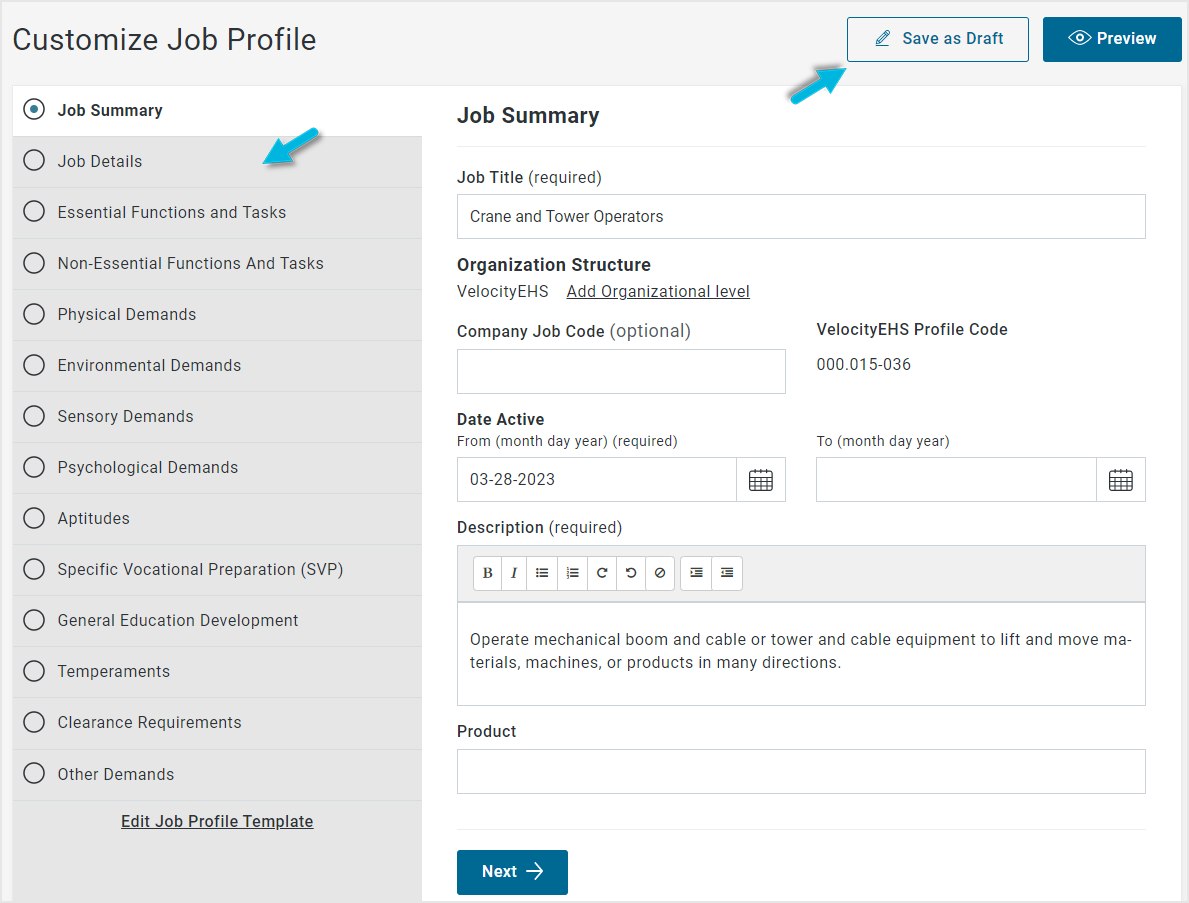Apply italic formatting in description toolbar
Viewport: 1189px width, 903px height.
[x=514, y=572]
